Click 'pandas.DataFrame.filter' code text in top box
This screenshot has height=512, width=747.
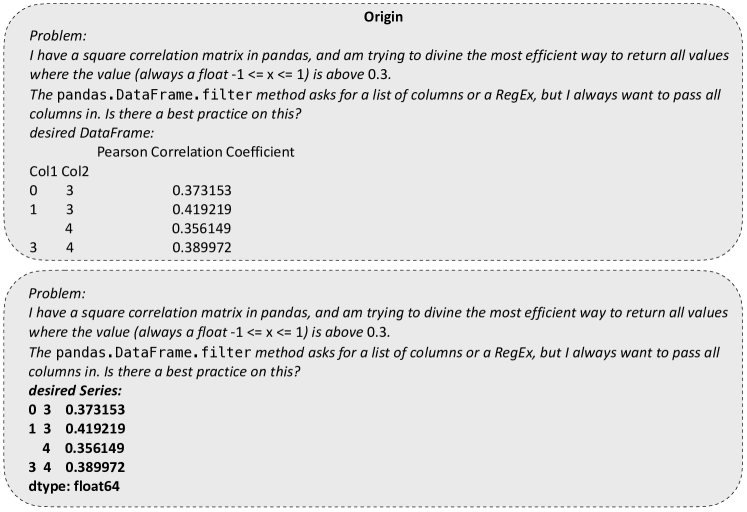tap(154, 95)
